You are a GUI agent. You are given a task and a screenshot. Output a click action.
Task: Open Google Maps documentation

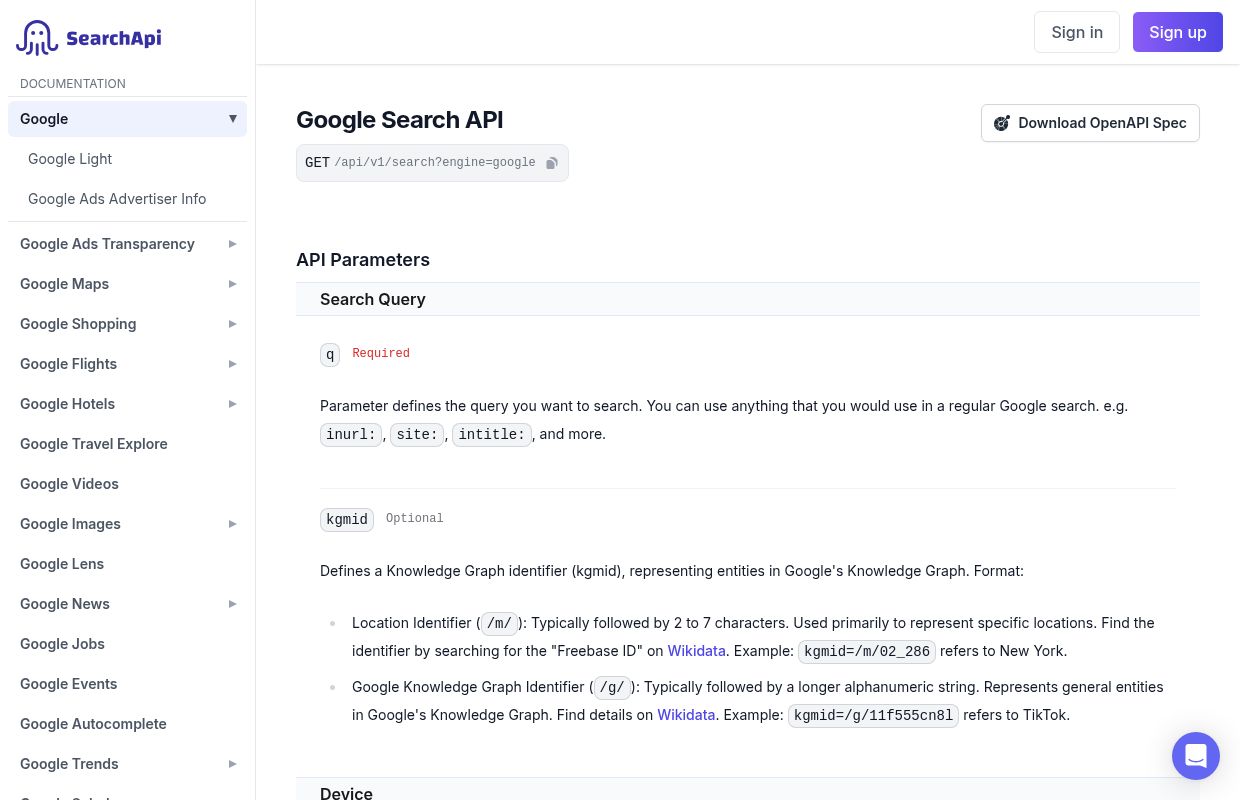64,284
